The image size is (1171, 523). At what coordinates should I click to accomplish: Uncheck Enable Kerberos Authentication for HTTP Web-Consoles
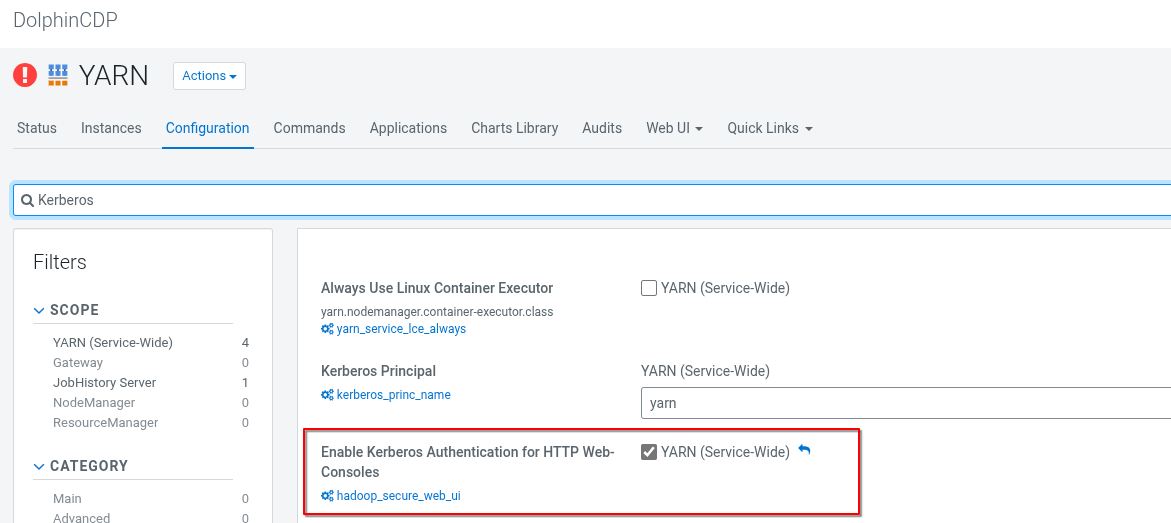(x=649, y=452)
